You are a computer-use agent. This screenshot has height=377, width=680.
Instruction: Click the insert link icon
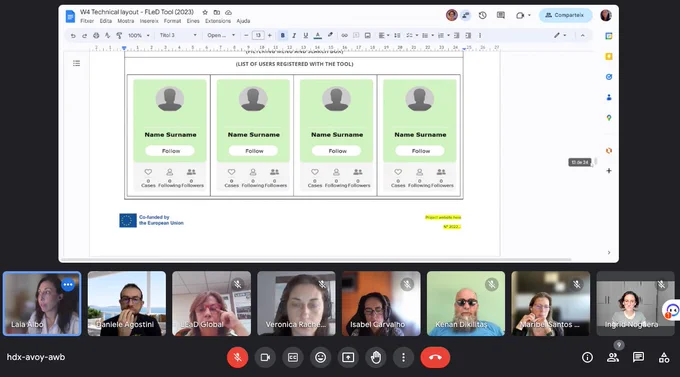point(344,36)
